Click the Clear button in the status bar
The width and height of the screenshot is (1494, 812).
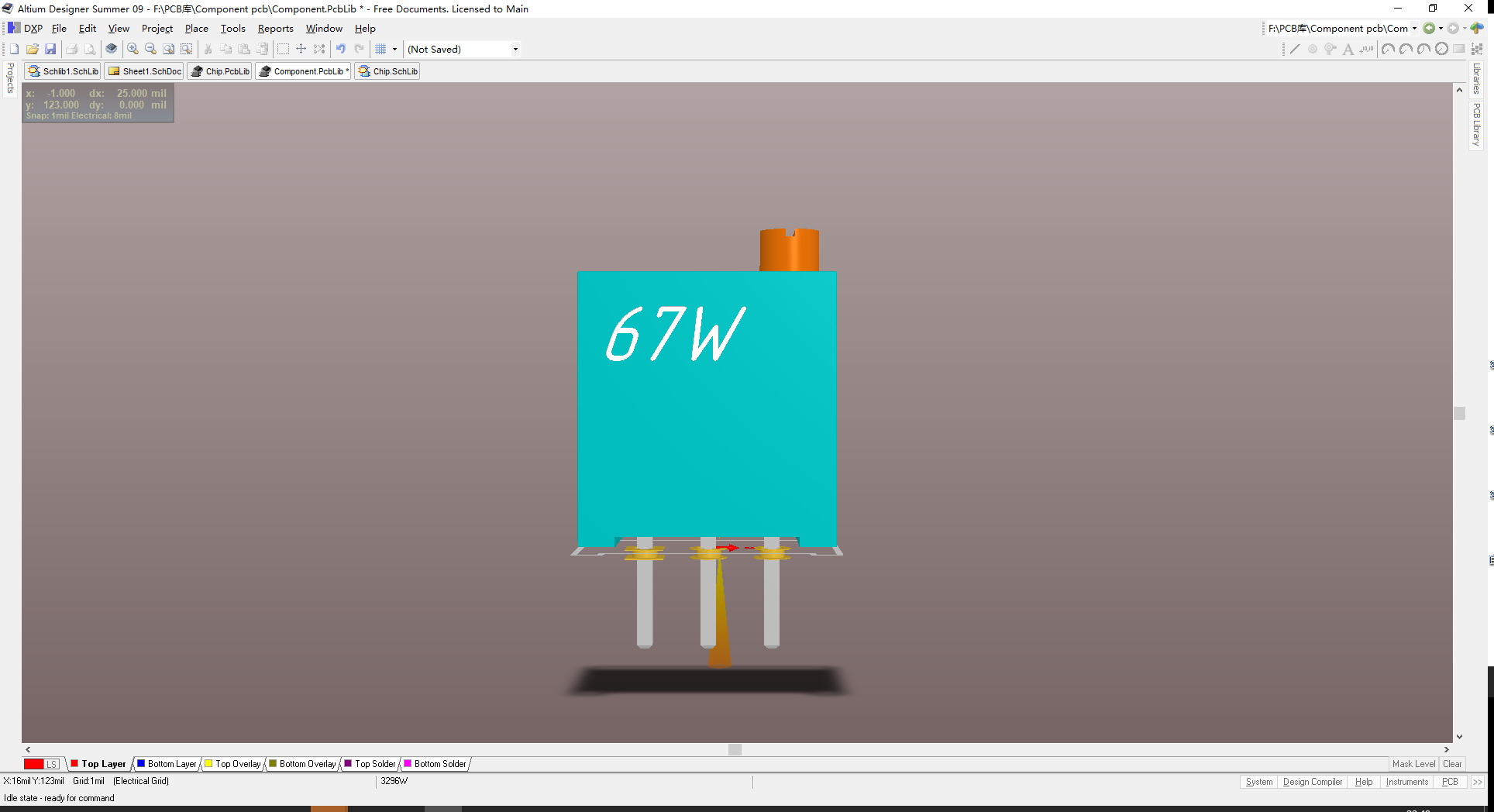(x=1452, y=764)
